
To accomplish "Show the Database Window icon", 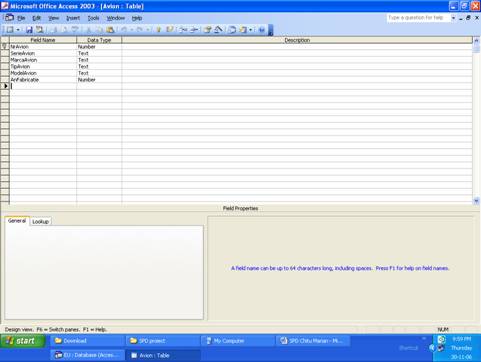I will (x=232, y=30).
